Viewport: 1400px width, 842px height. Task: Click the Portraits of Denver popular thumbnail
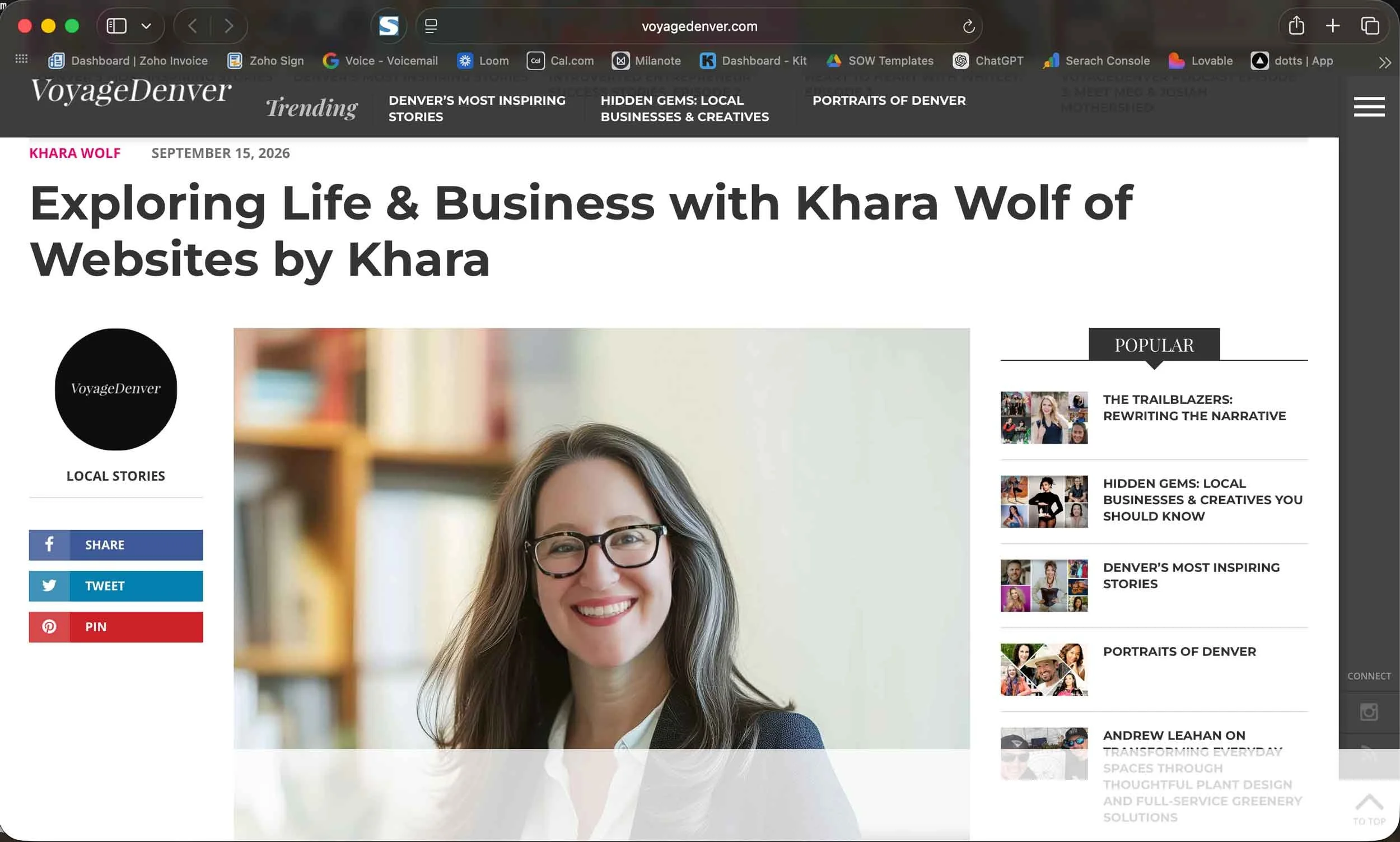(x=1044, y=669)
